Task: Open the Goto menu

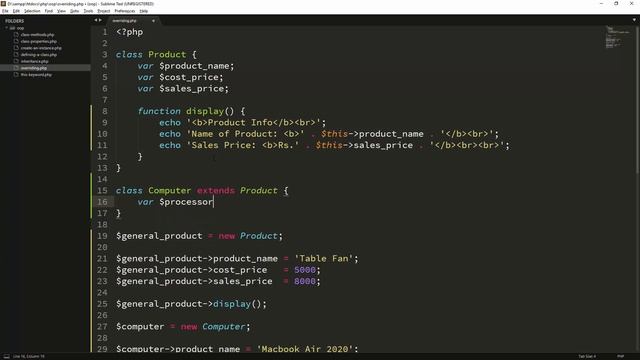Action: [74, 11]
